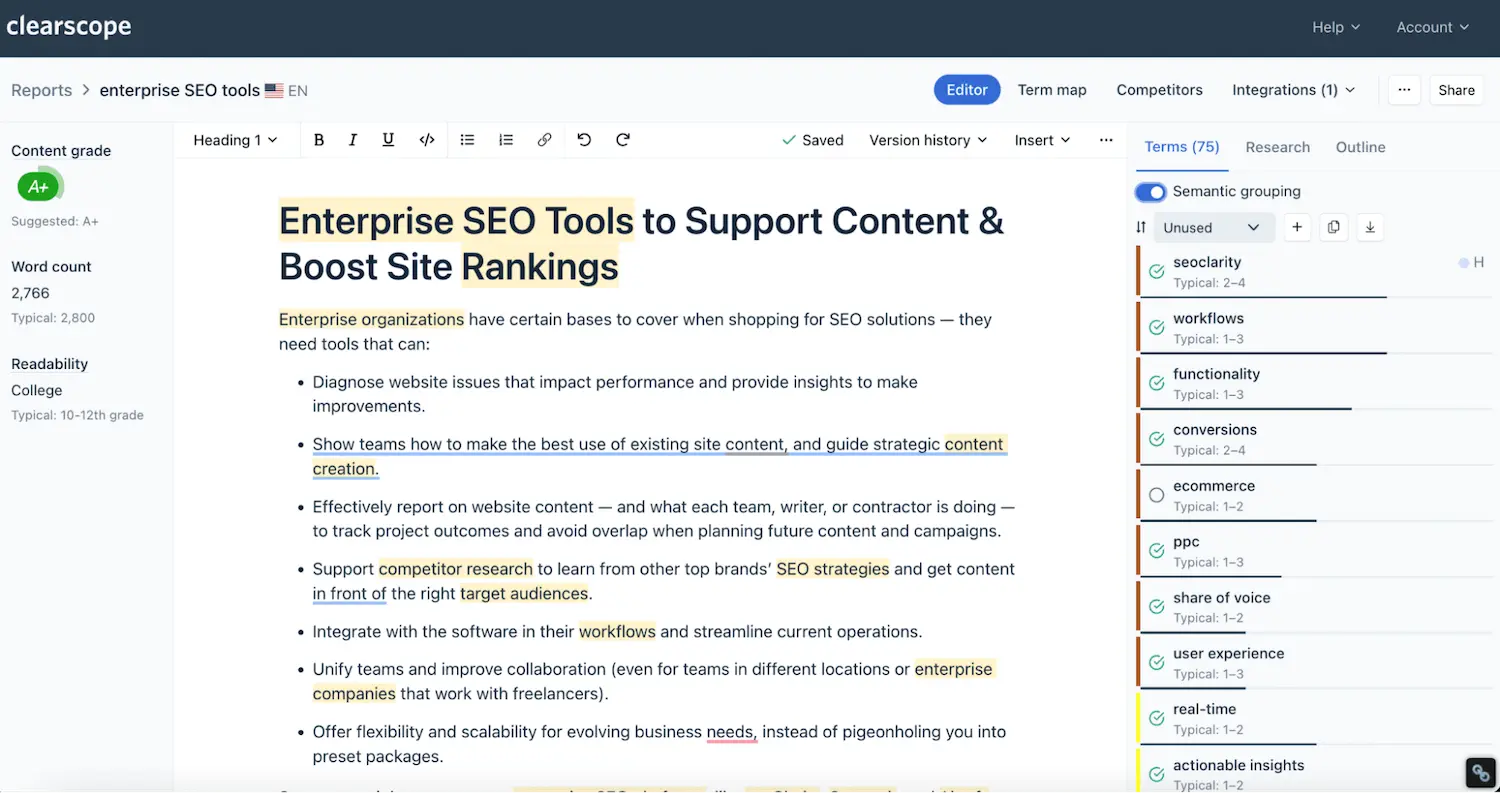Viewport: 1500px width, 793px height.
Task: Click the teal icon in the bottom-right corner
Action: click(x=1480, y=772)
